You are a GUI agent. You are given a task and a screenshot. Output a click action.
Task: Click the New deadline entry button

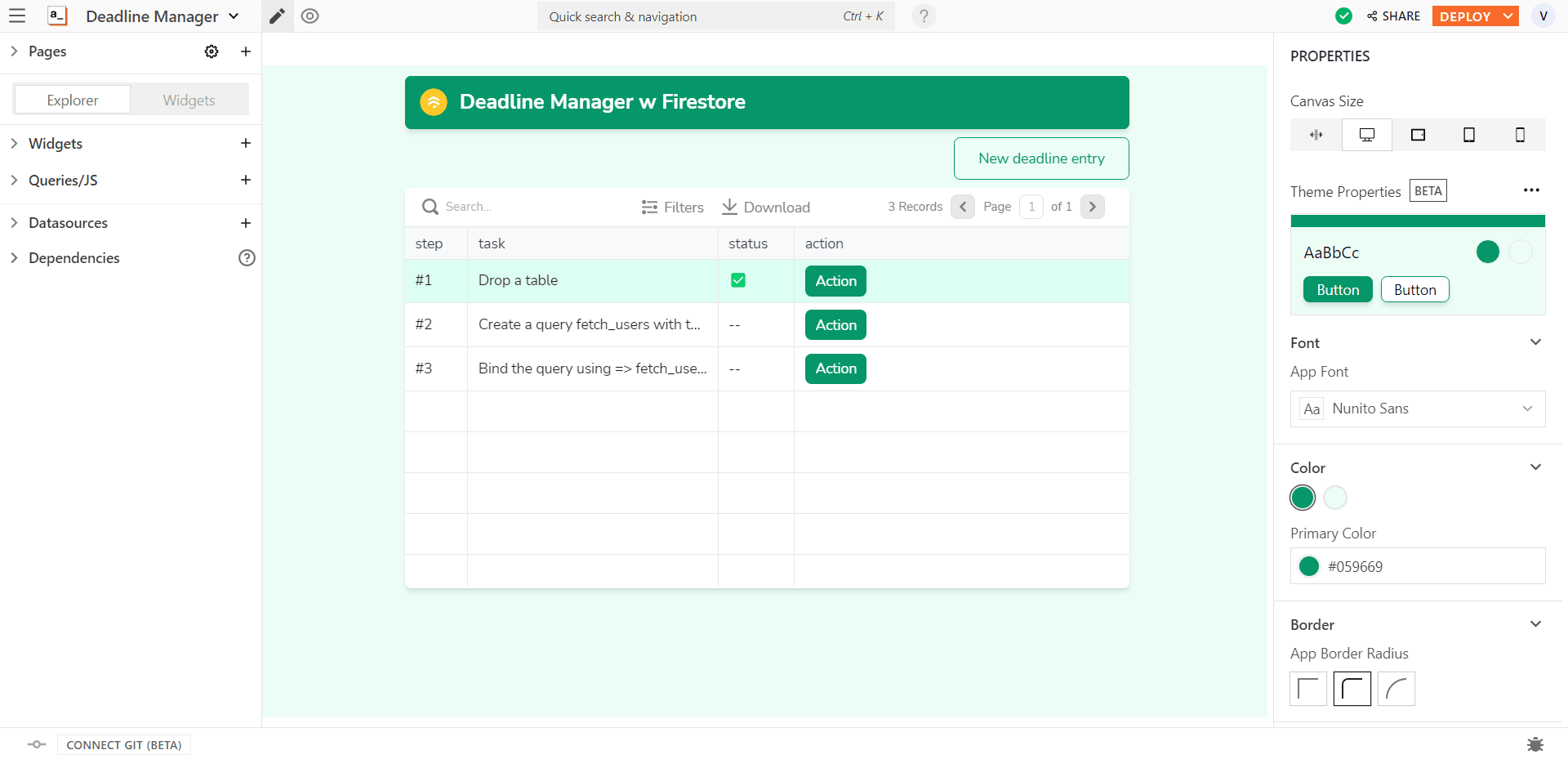[x=1041, y=158]
